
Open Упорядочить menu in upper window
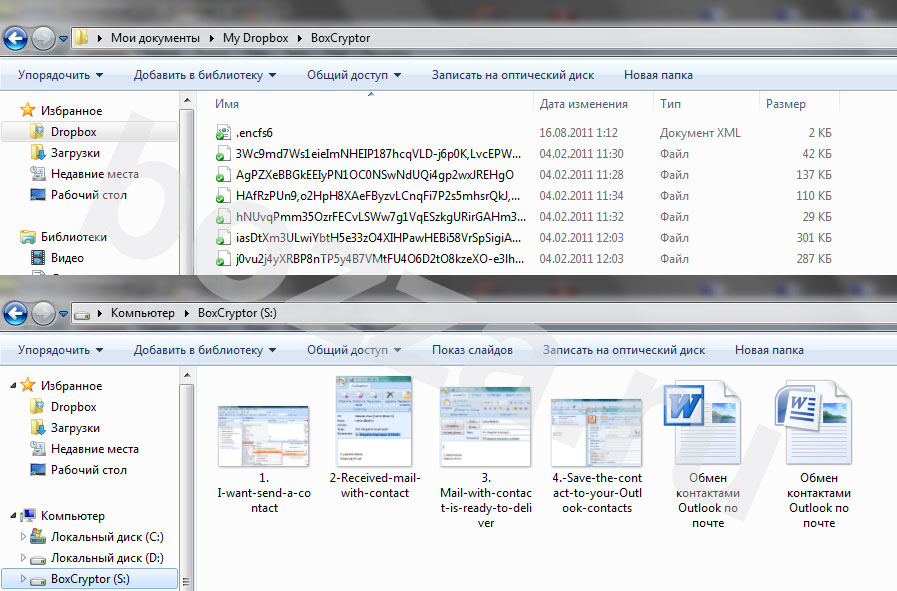click(60, 75)
